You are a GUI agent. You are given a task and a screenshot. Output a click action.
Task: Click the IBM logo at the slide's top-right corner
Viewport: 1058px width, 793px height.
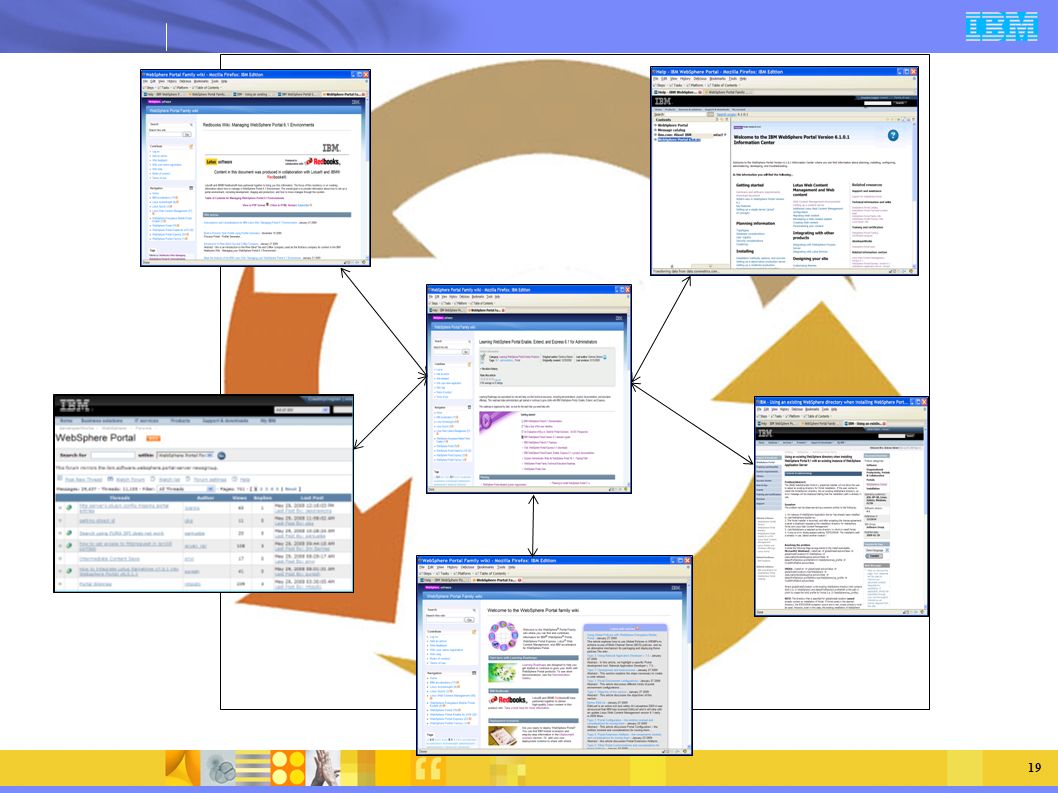1001,26
